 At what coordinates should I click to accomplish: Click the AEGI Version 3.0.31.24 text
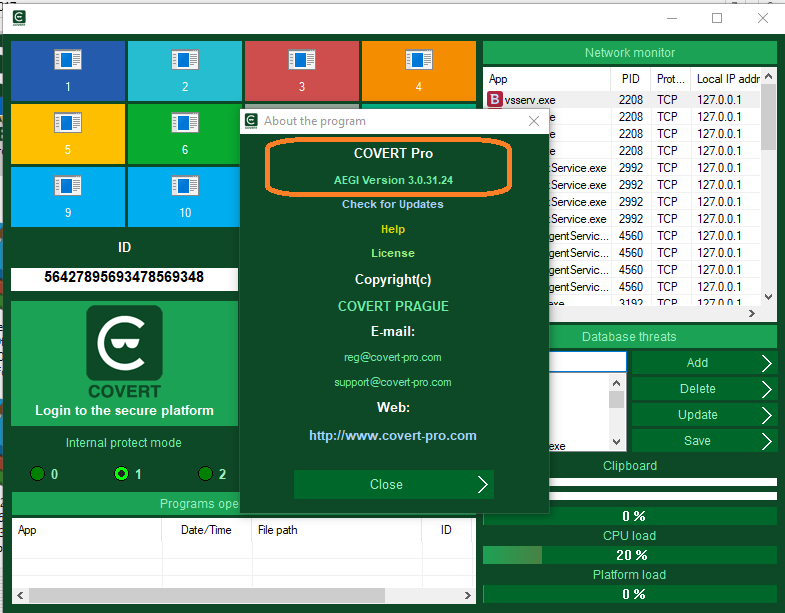click(x=393, y=180)
